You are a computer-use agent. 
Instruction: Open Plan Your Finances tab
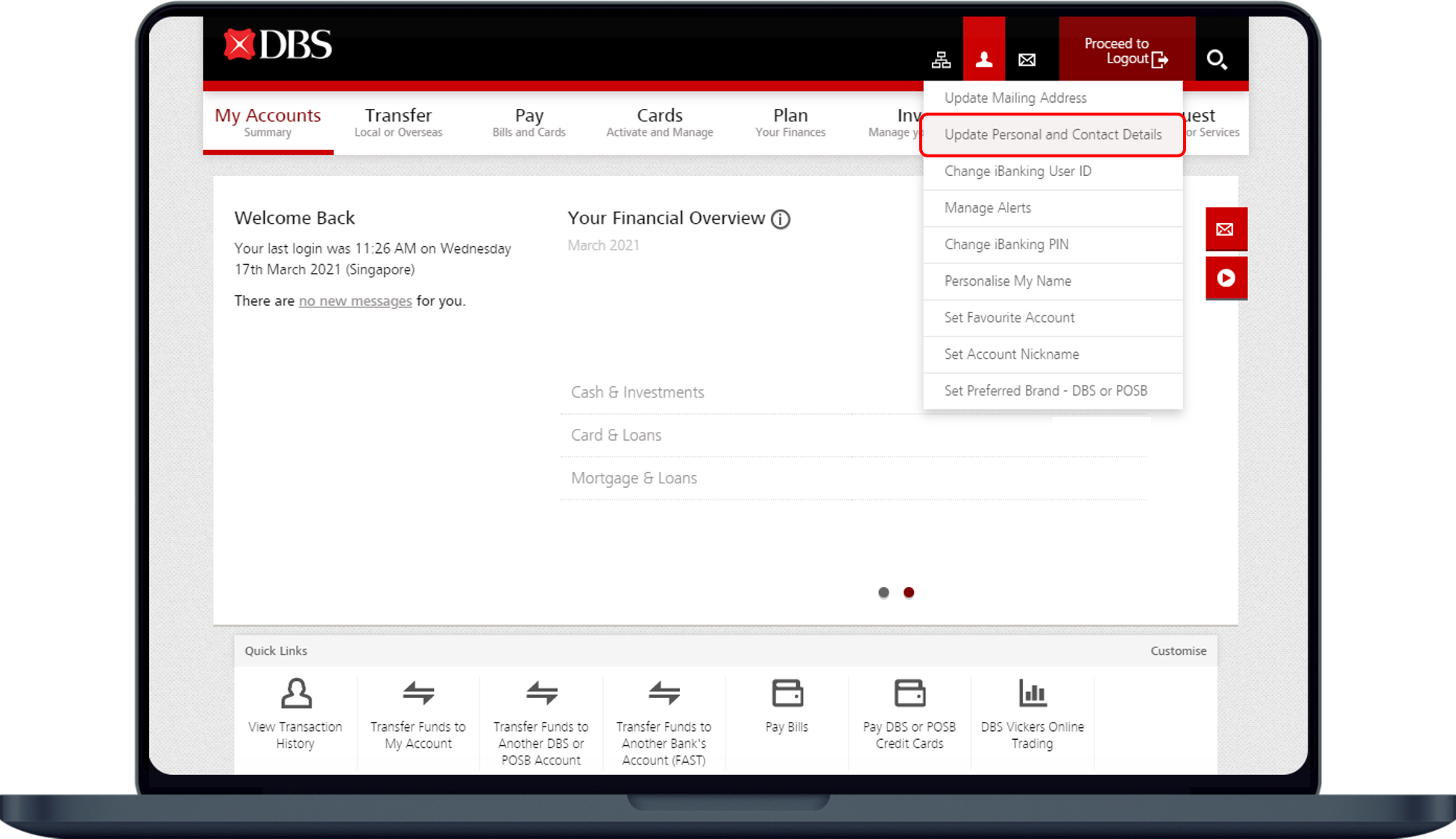tap(790, 123)
